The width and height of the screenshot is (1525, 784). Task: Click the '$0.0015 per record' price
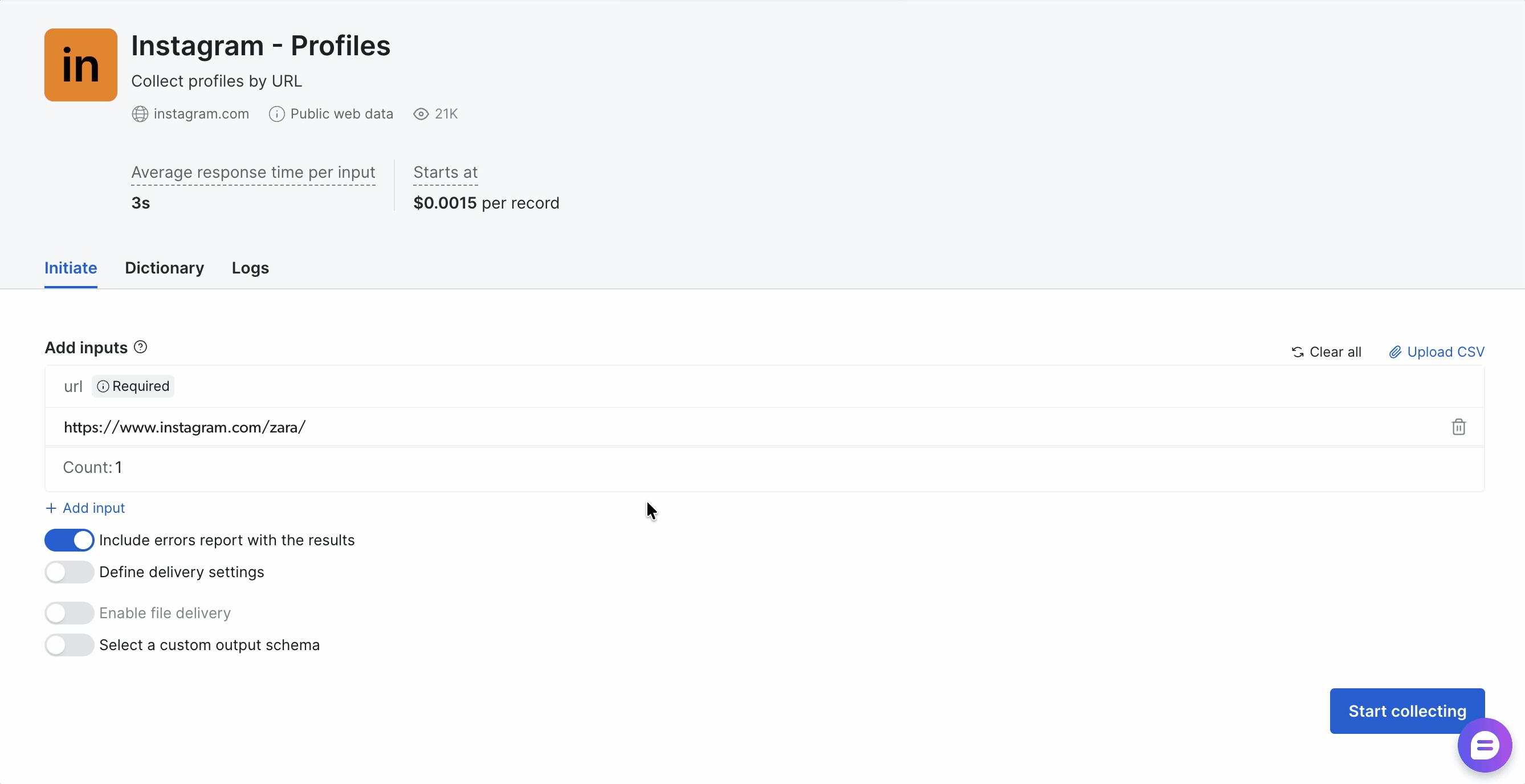[x=486, y=203]
